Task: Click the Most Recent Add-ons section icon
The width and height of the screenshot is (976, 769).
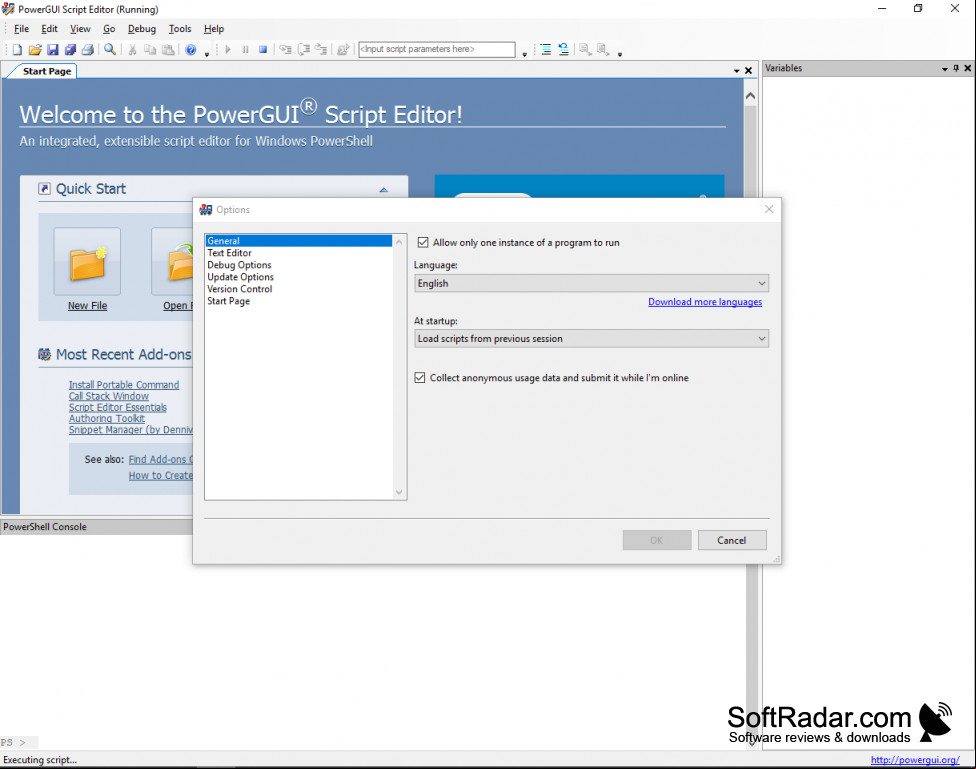Action: (44, 354)
